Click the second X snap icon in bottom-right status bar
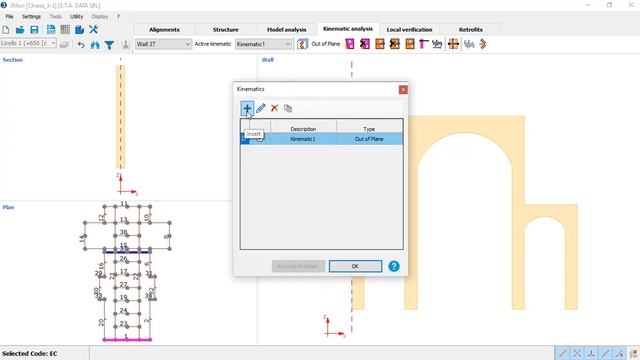 point(577,353)
